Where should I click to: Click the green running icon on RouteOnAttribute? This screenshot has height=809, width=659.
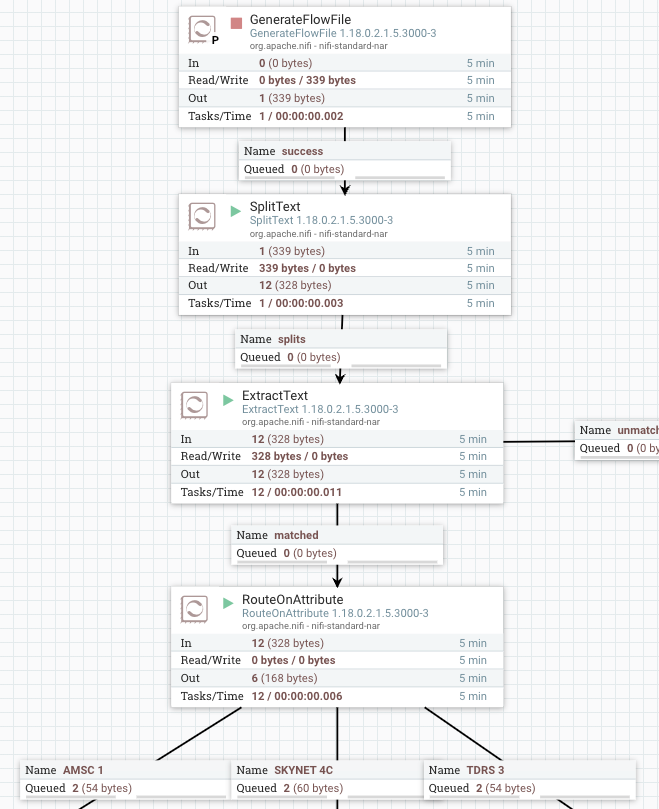coord(228,602)
